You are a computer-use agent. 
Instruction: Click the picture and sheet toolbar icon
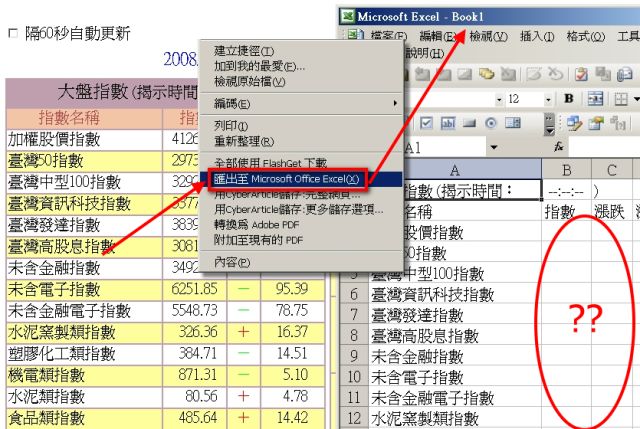596,123
